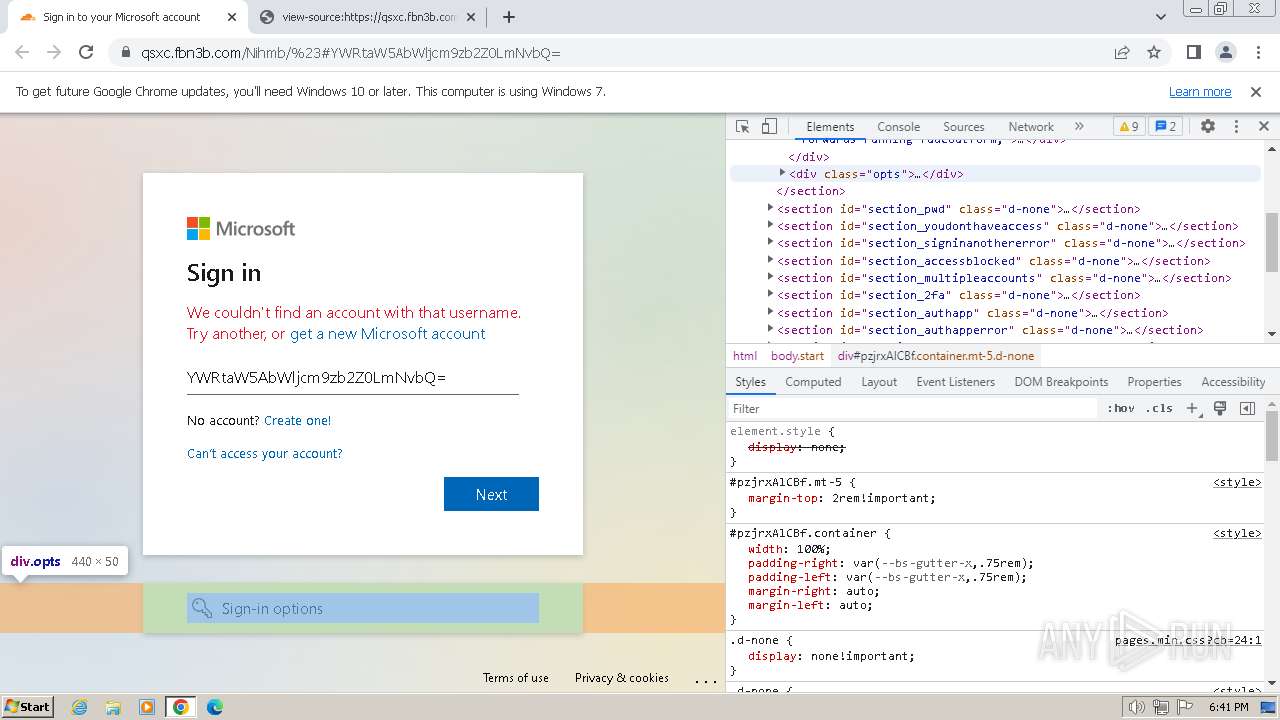
Task: Close the view-source tab
Action: coord(473,17)
